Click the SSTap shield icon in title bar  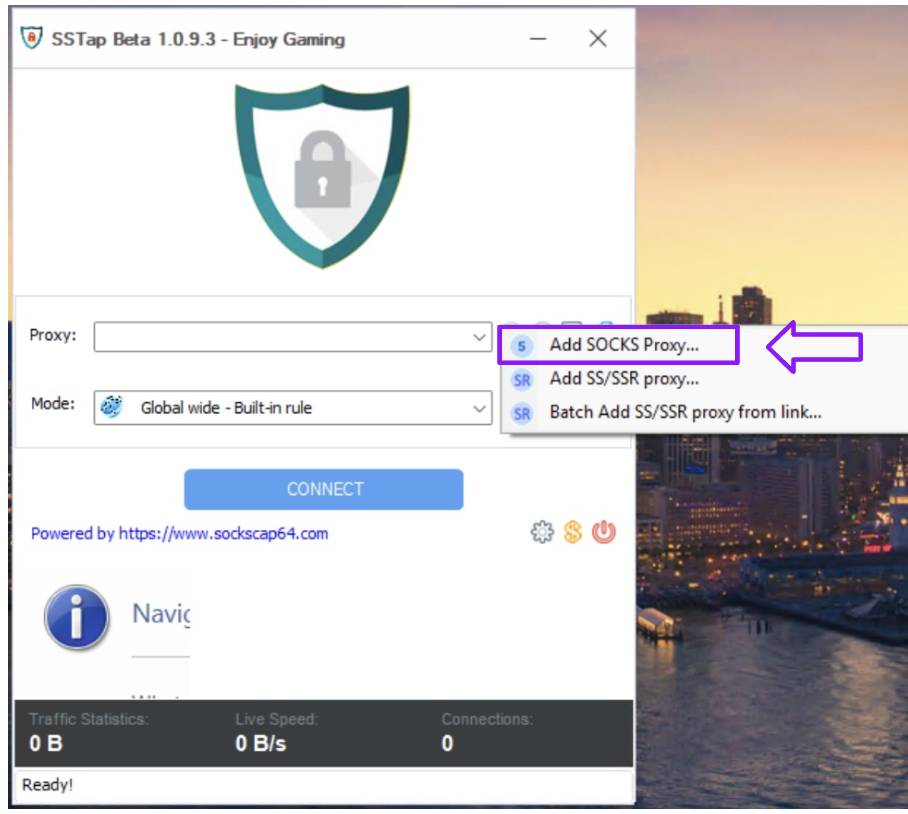click(32, 38)
